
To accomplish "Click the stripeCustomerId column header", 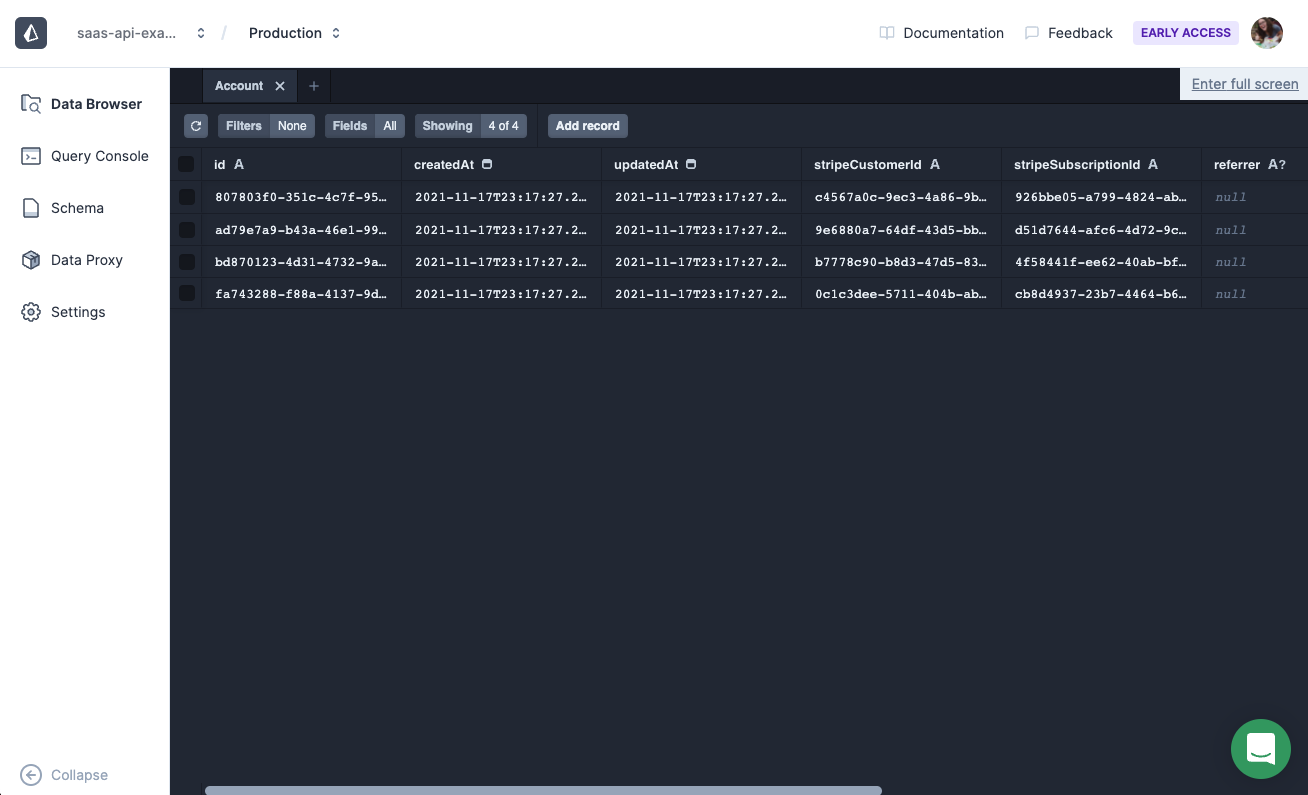I will 902,164.
